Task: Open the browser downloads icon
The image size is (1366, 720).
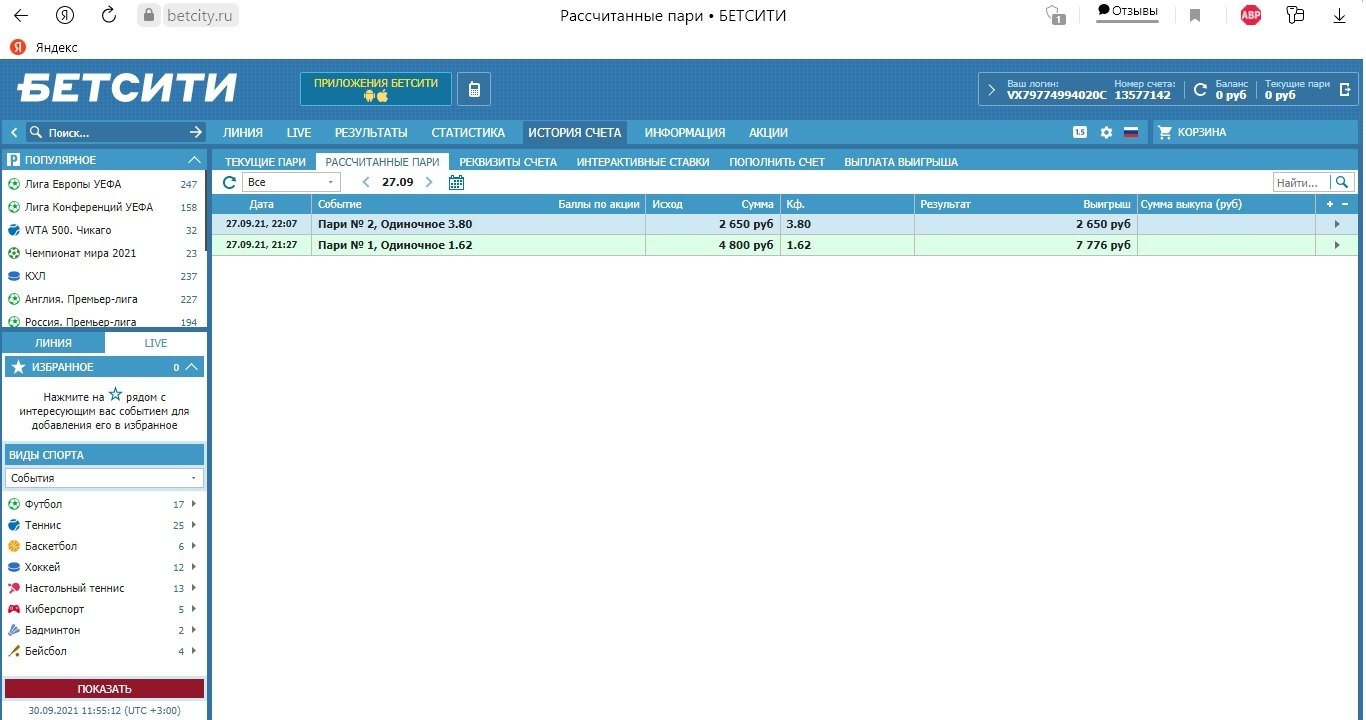Action: click(x=1340, y=15)
